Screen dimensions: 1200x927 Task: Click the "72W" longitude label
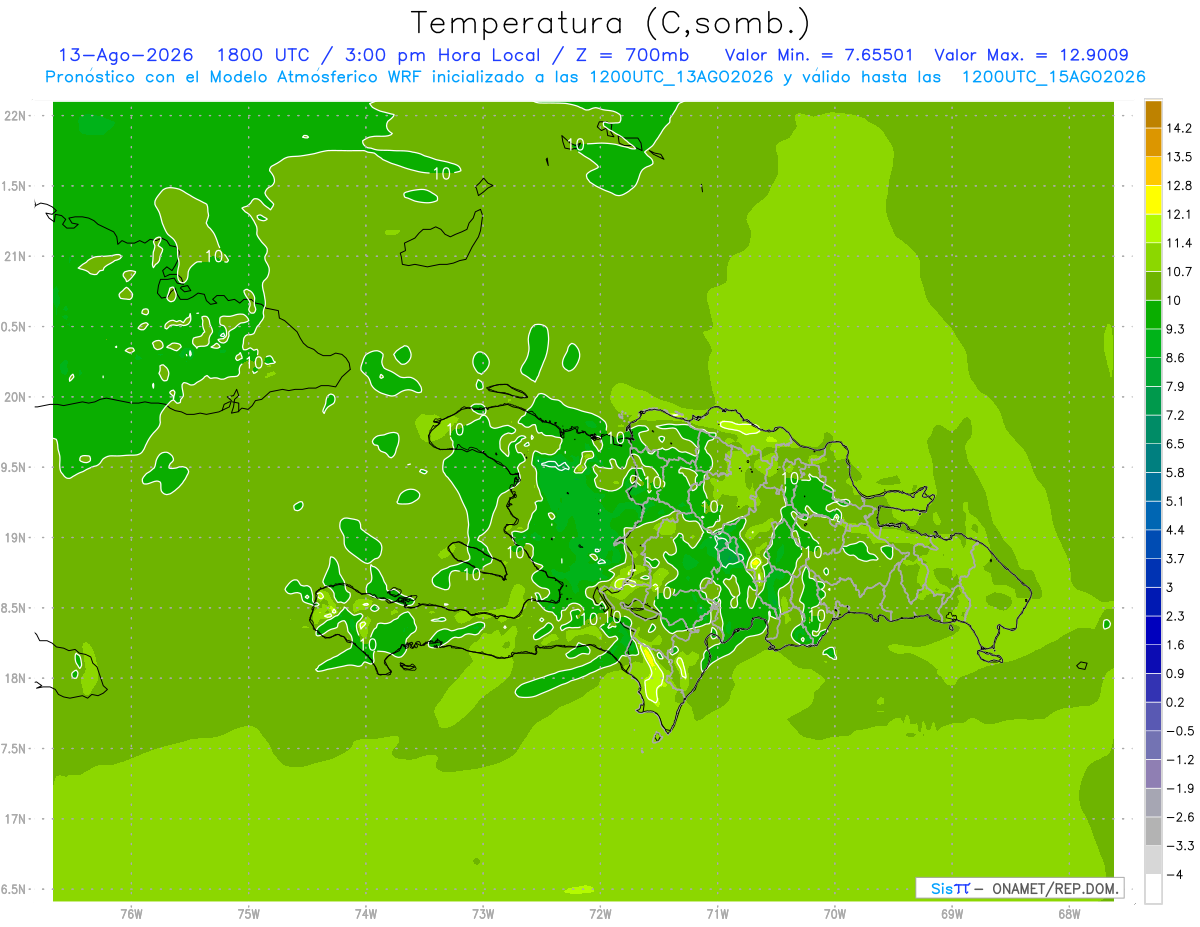coord(600,914)
